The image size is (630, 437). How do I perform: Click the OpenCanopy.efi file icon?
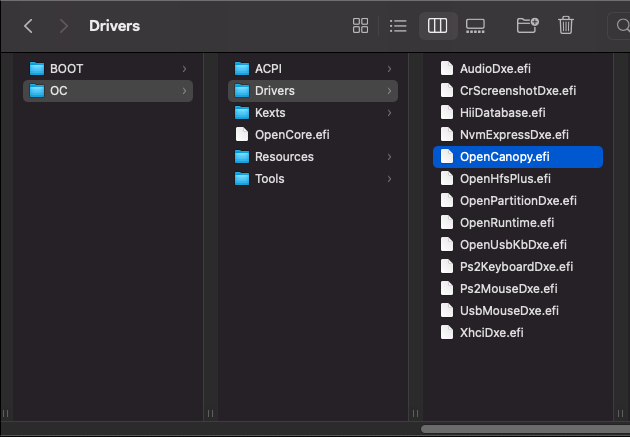pyautogui.click(x=447, y=157)
